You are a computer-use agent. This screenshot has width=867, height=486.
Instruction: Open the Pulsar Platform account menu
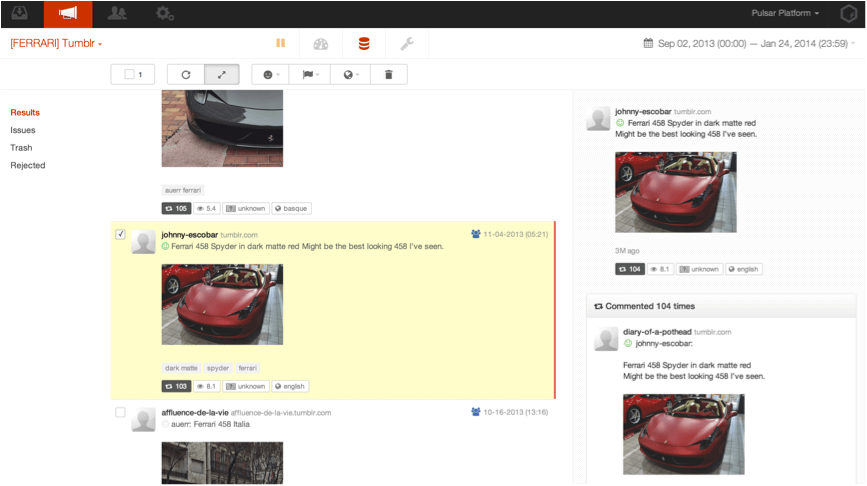click(x=786, y=14)
